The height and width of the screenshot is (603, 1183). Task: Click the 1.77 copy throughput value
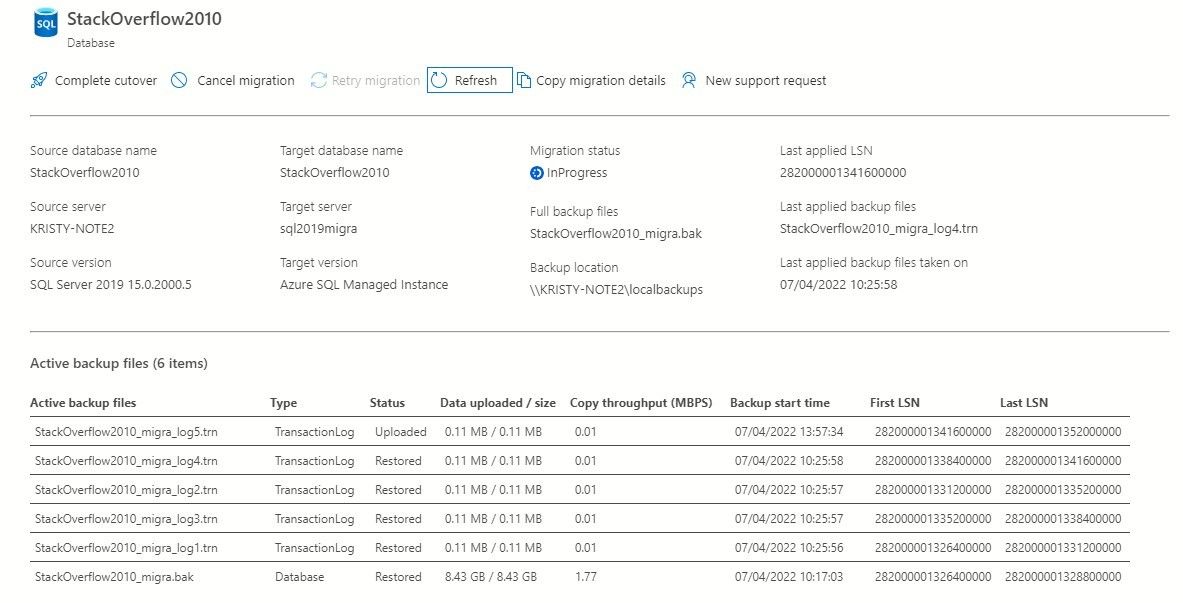point(585,577)
